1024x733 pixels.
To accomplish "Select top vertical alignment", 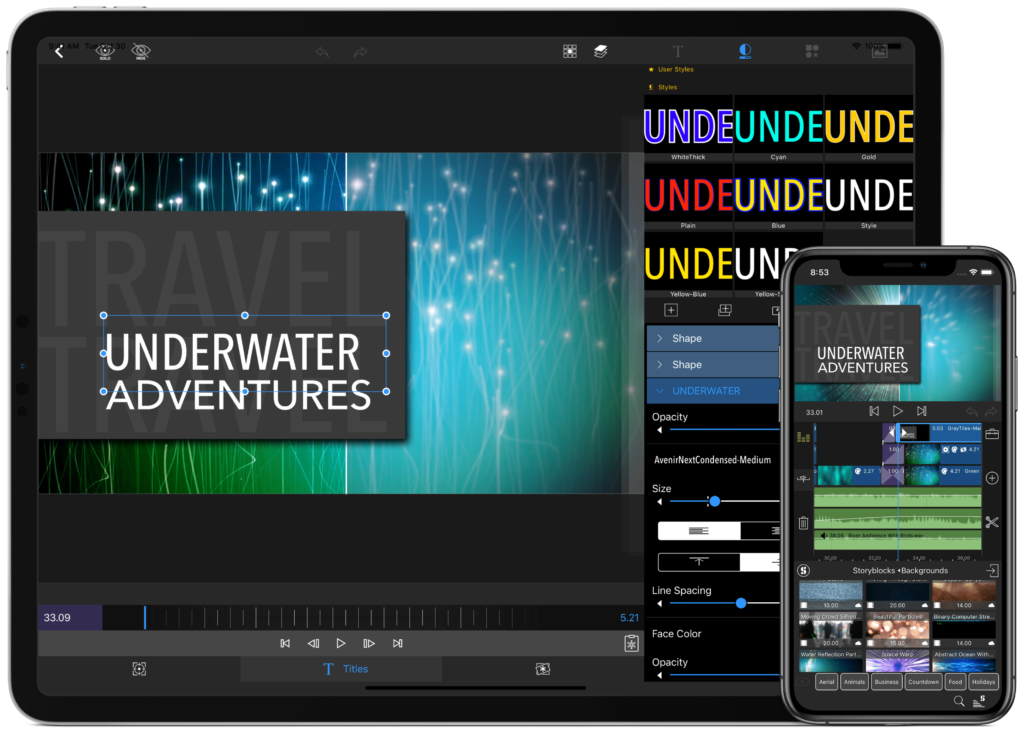I will pyautogui.click(x=699, y=561).
